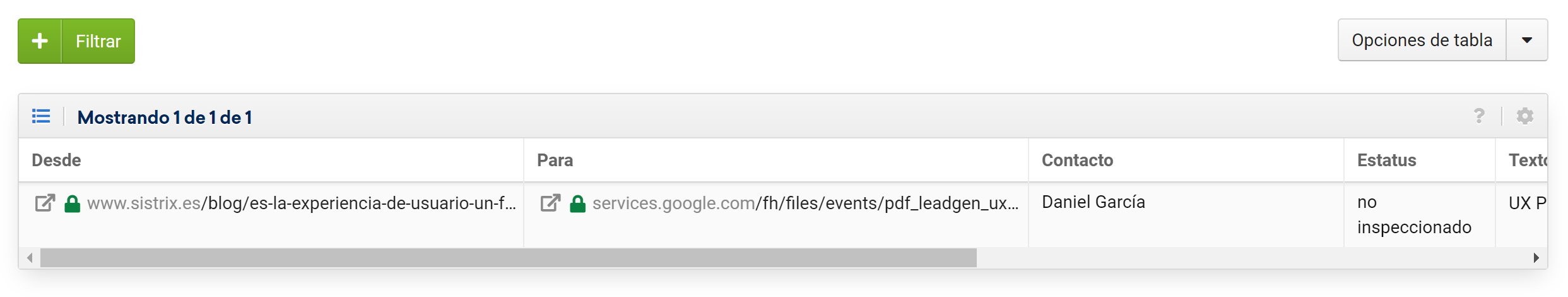Screen dimensions: 1568x297
Task: Open the sistrix.es link in new window icon
Action: point(45,203)
